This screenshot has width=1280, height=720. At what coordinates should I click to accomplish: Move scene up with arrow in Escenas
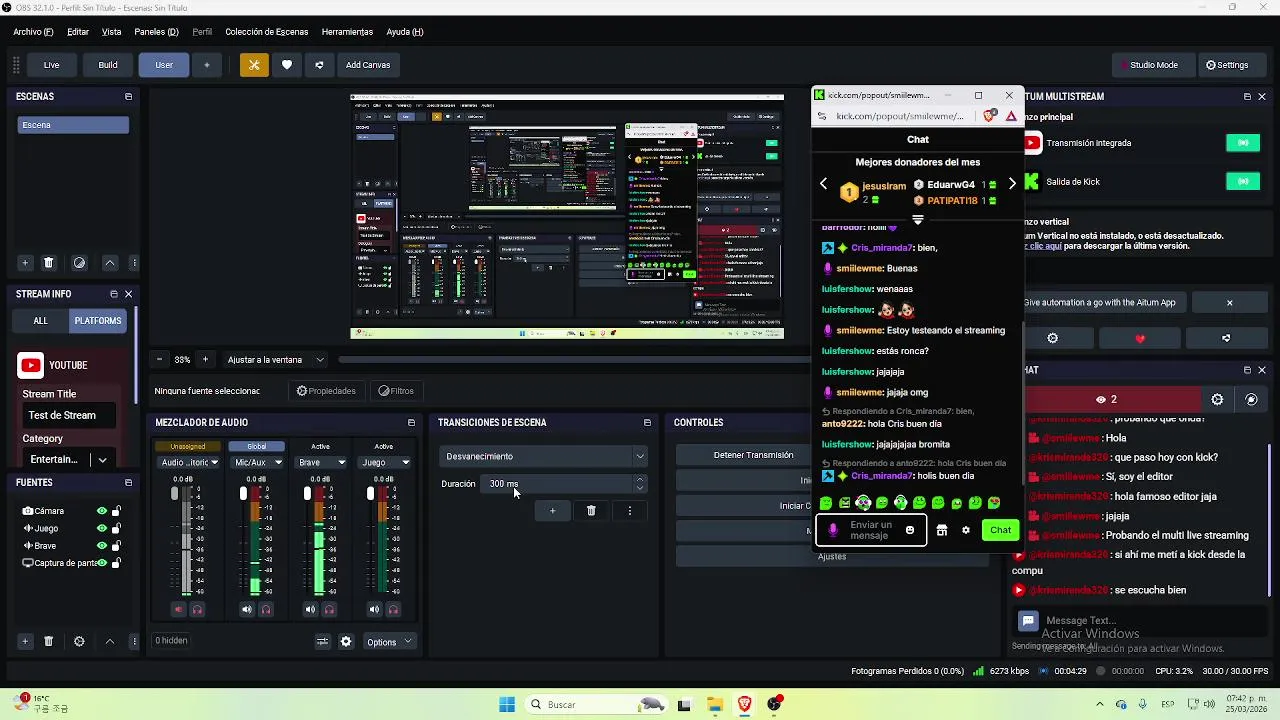coord(110,263)
